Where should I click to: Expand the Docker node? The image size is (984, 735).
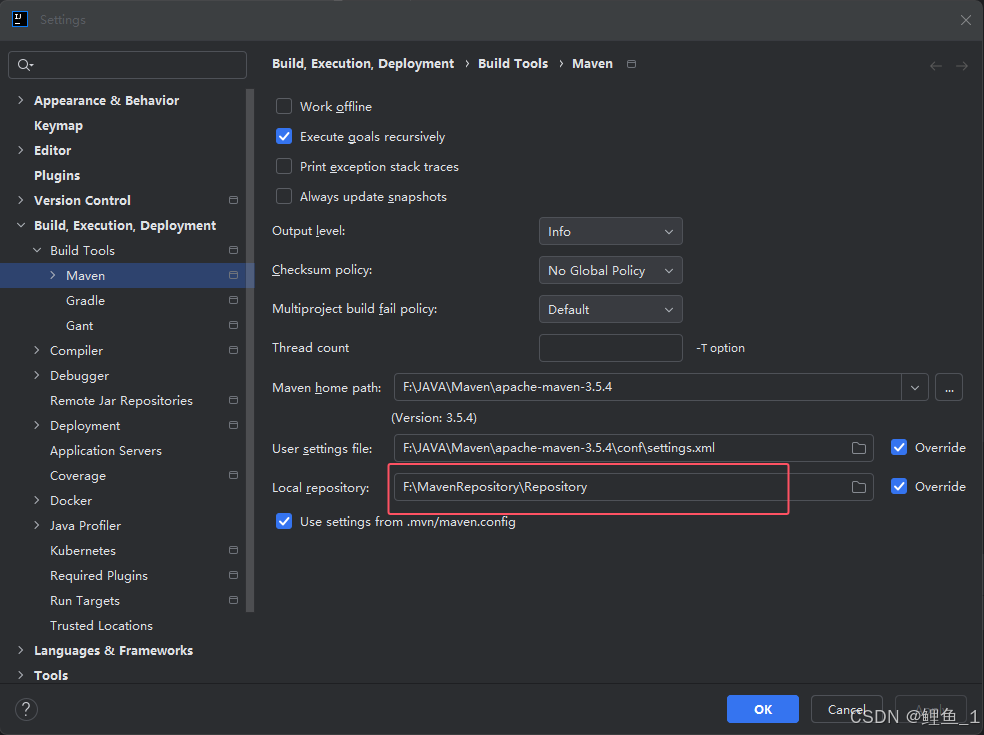pyautogui.click(x=37, y=500)
